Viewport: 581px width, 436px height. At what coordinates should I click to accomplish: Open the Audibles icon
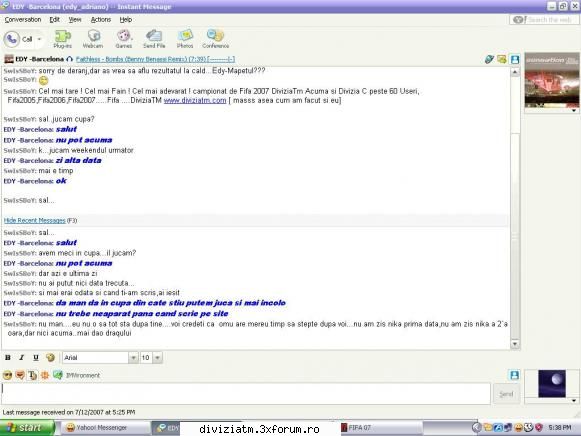point(20,375)
